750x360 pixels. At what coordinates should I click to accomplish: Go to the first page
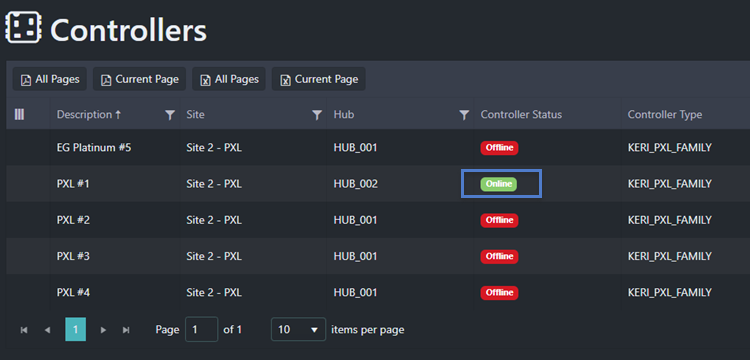click(24, 330)
